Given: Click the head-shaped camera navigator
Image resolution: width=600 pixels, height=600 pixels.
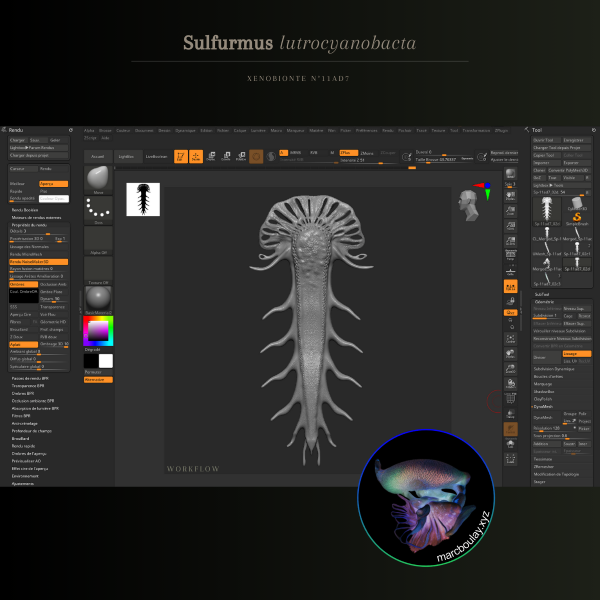Looking at the screenshot, I should (469, 205).
